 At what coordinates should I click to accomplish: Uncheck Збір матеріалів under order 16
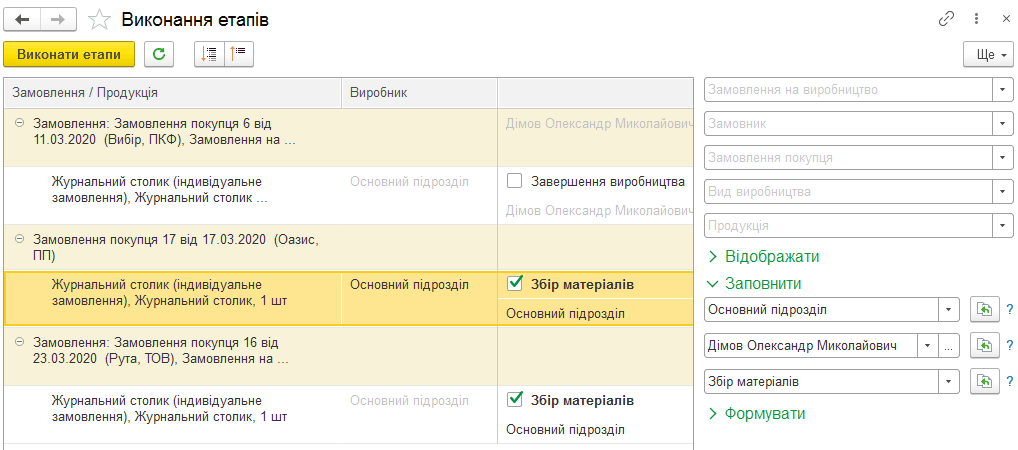(x=515, y=400)
